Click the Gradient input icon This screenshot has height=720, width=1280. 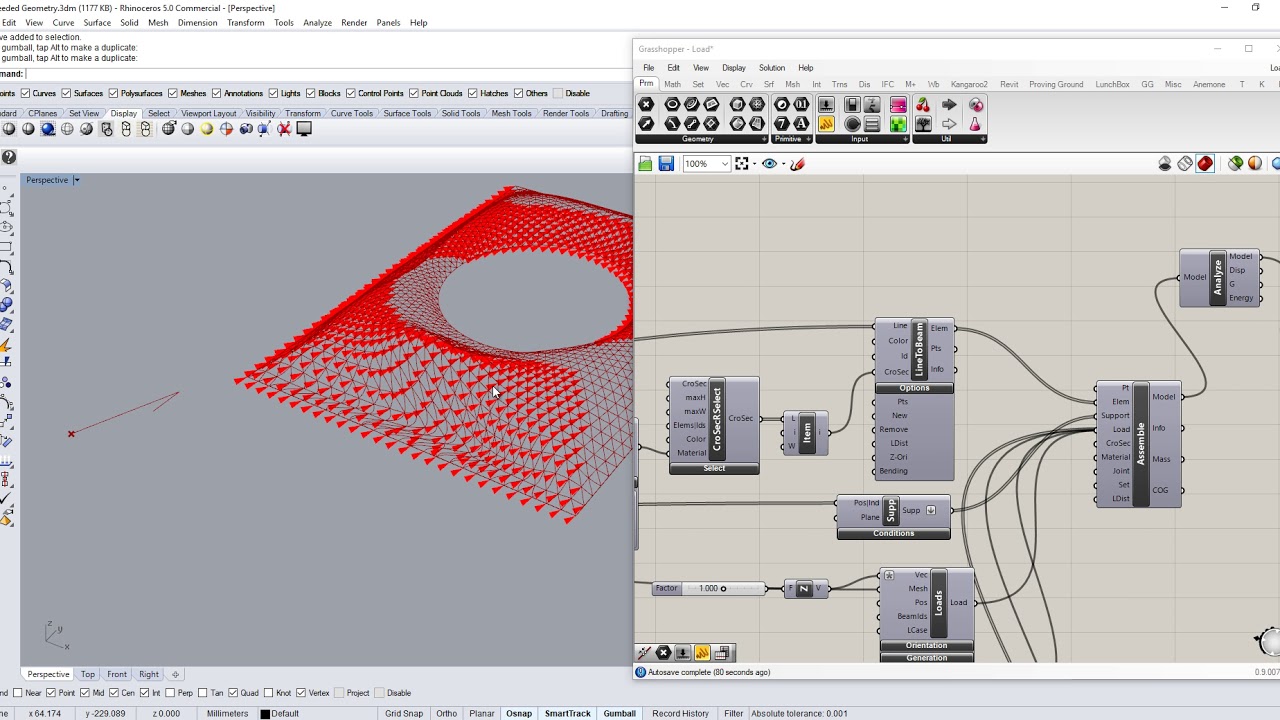(x=898, y=105)
